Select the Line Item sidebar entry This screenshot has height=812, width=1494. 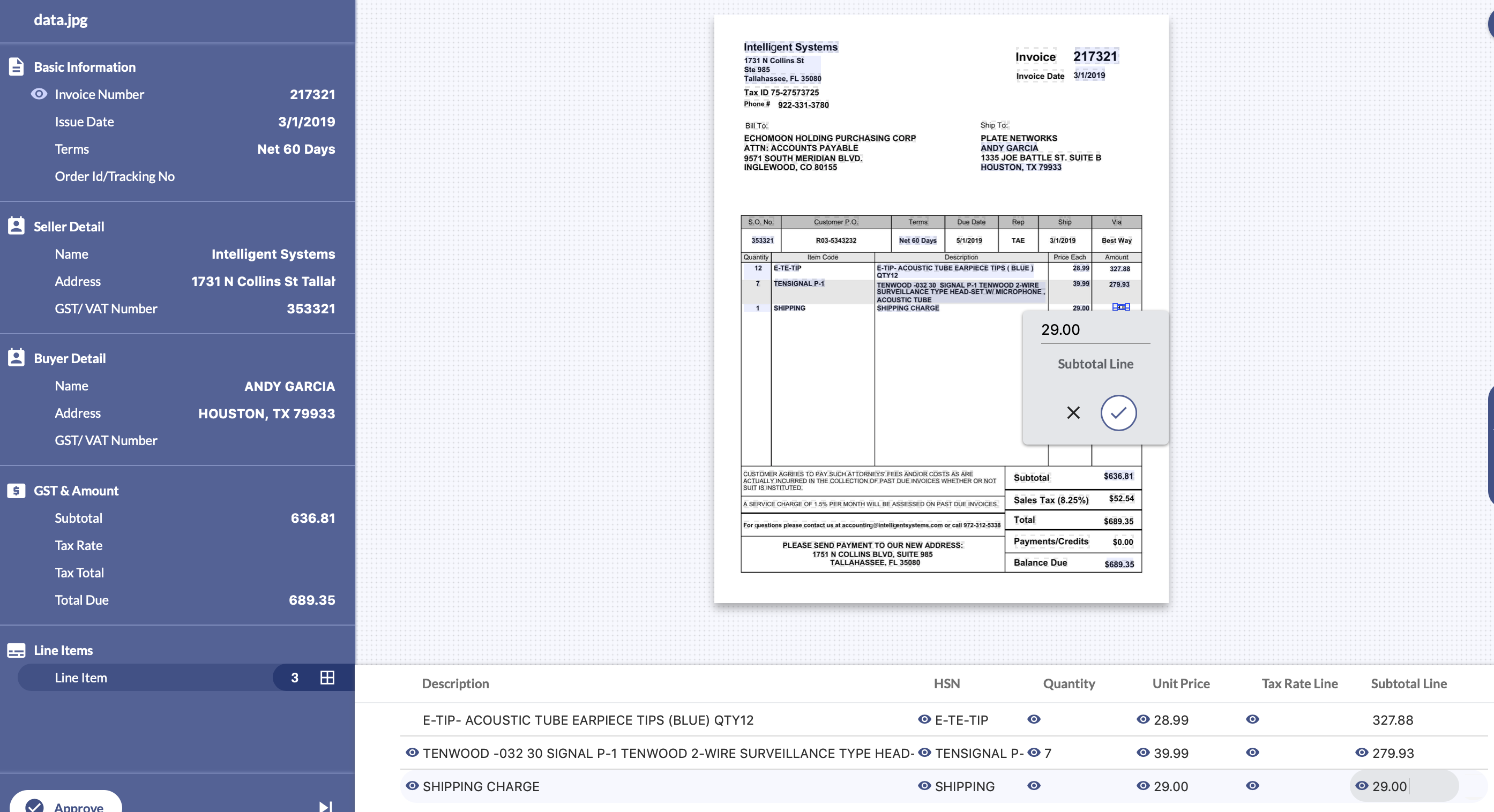click(185, 678)
